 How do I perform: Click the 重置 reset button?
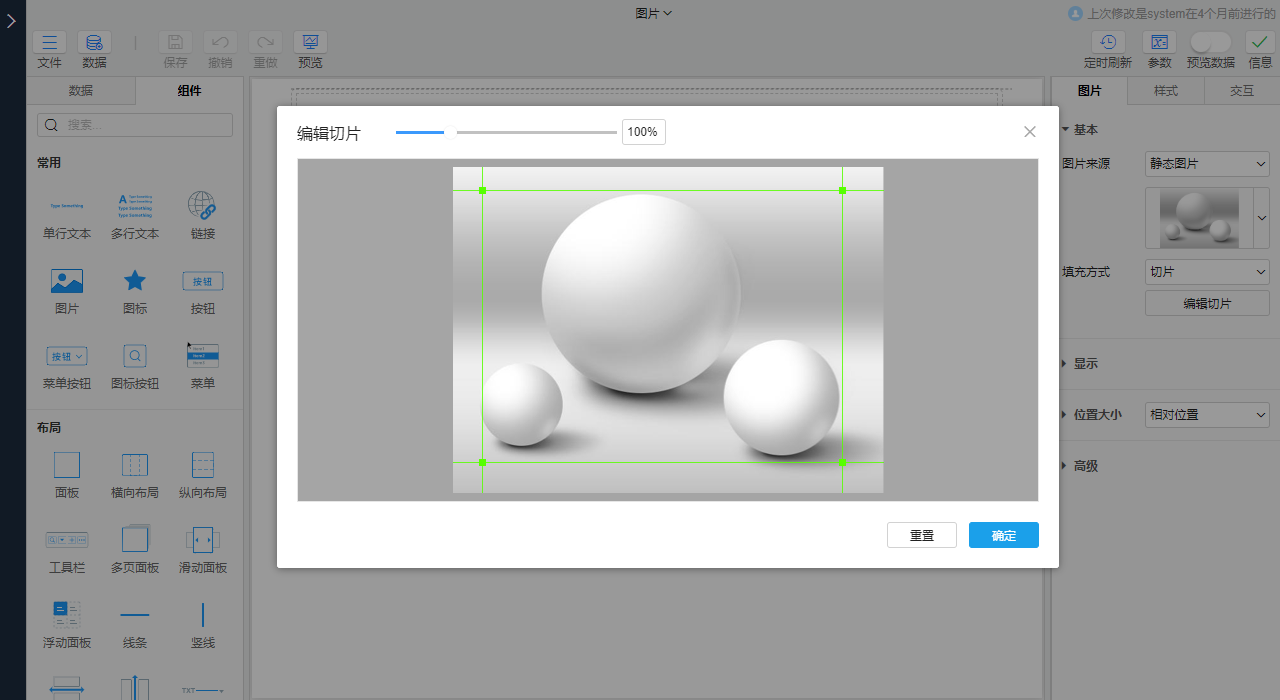[x=921, y=535]
